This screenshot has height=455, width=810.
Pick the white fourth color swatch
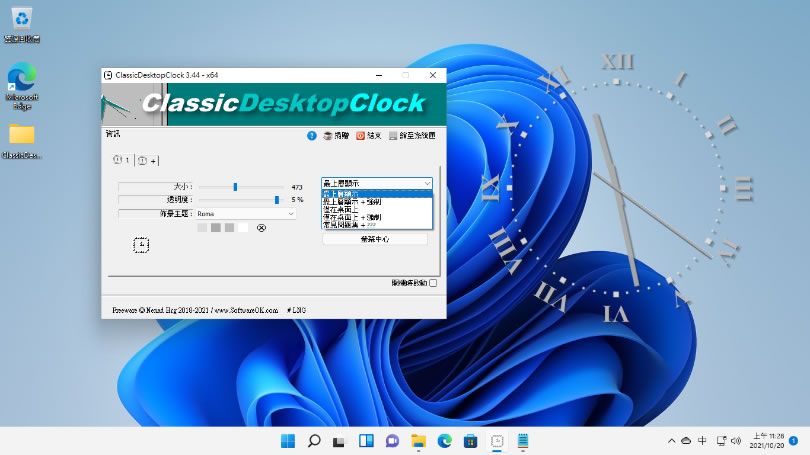243,228
